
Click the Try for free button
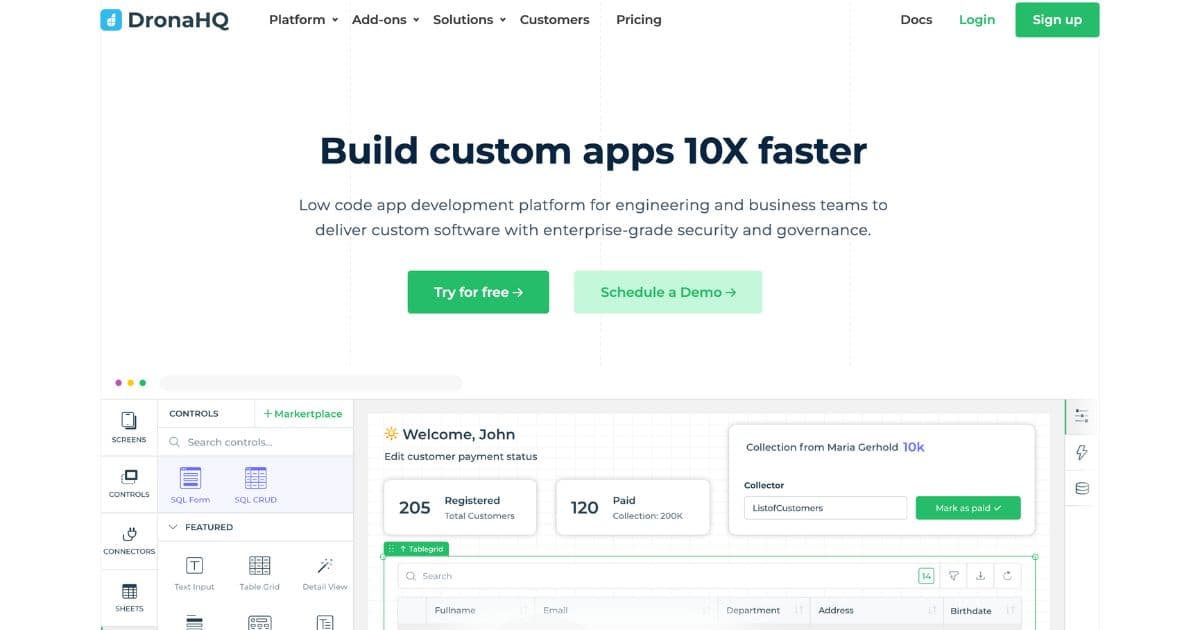478,292
